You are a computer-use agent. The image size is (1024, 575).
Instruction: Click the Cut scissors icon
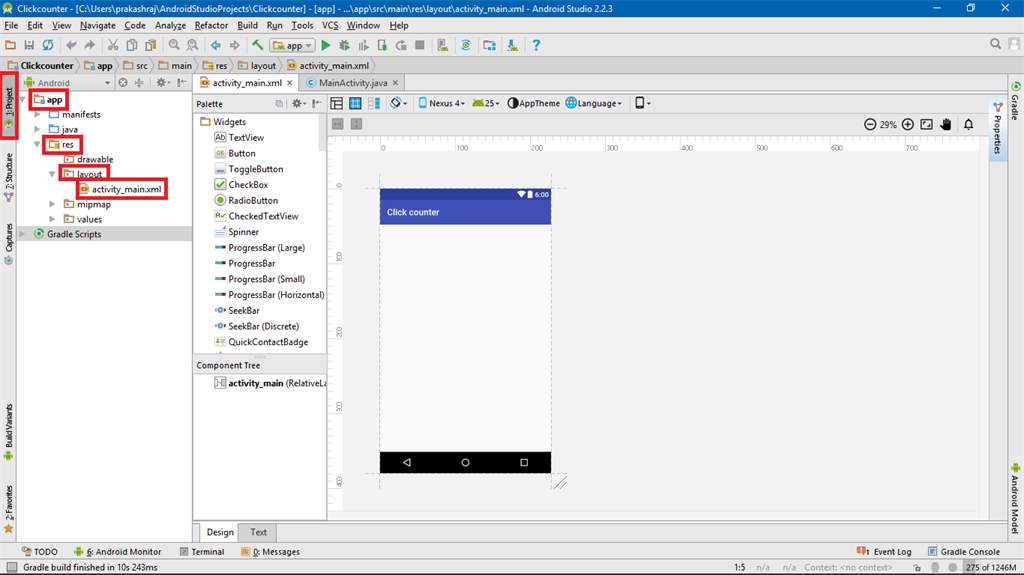(x=113, y=45)
